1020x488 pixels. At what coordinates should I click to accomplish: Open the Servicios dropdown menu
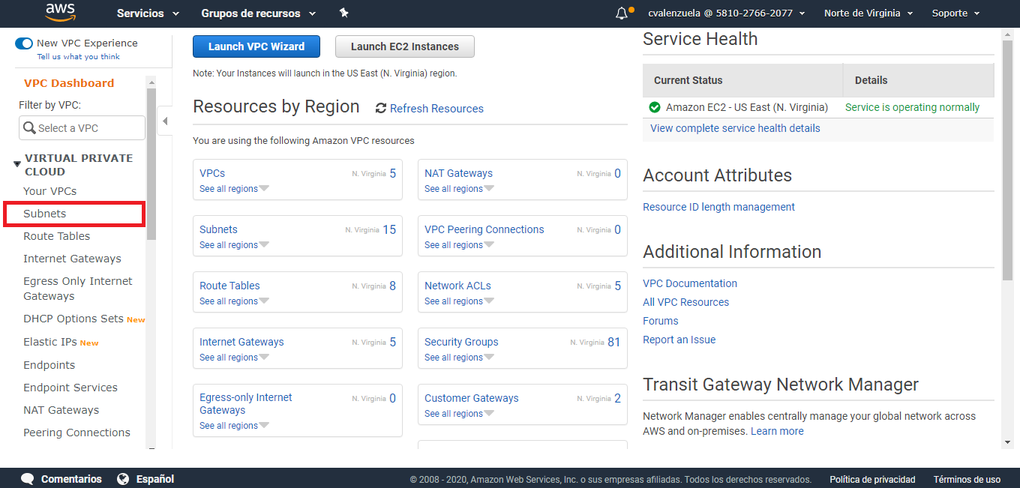click(x=149, y=13)
